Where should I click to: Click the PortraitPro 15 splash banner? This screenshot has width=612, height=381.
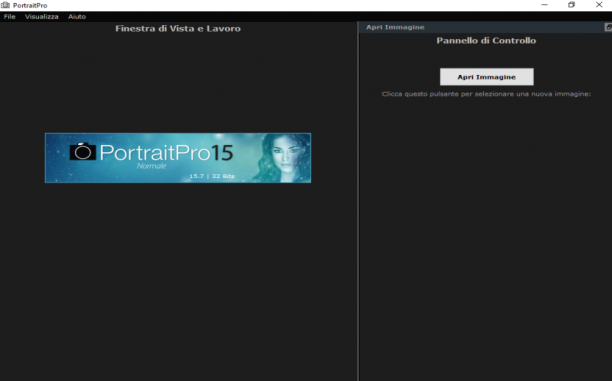click(178, 158)
